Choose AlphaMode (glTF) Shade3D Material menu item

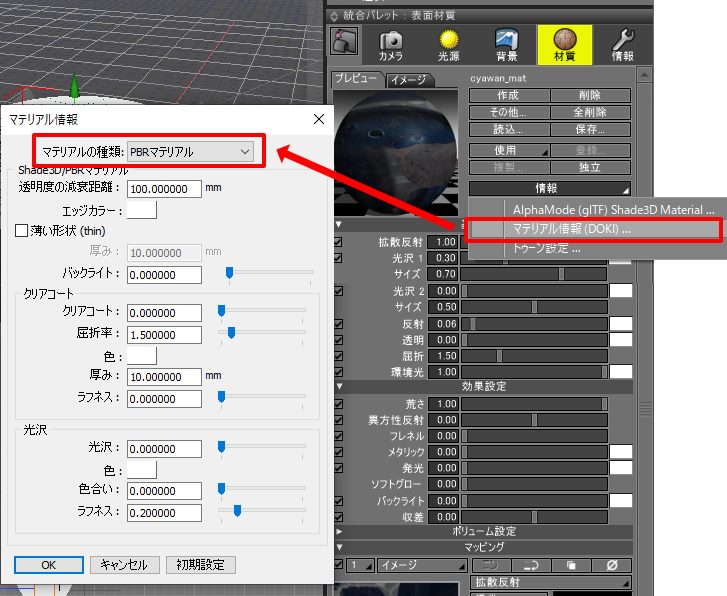(x=613, y=210)
